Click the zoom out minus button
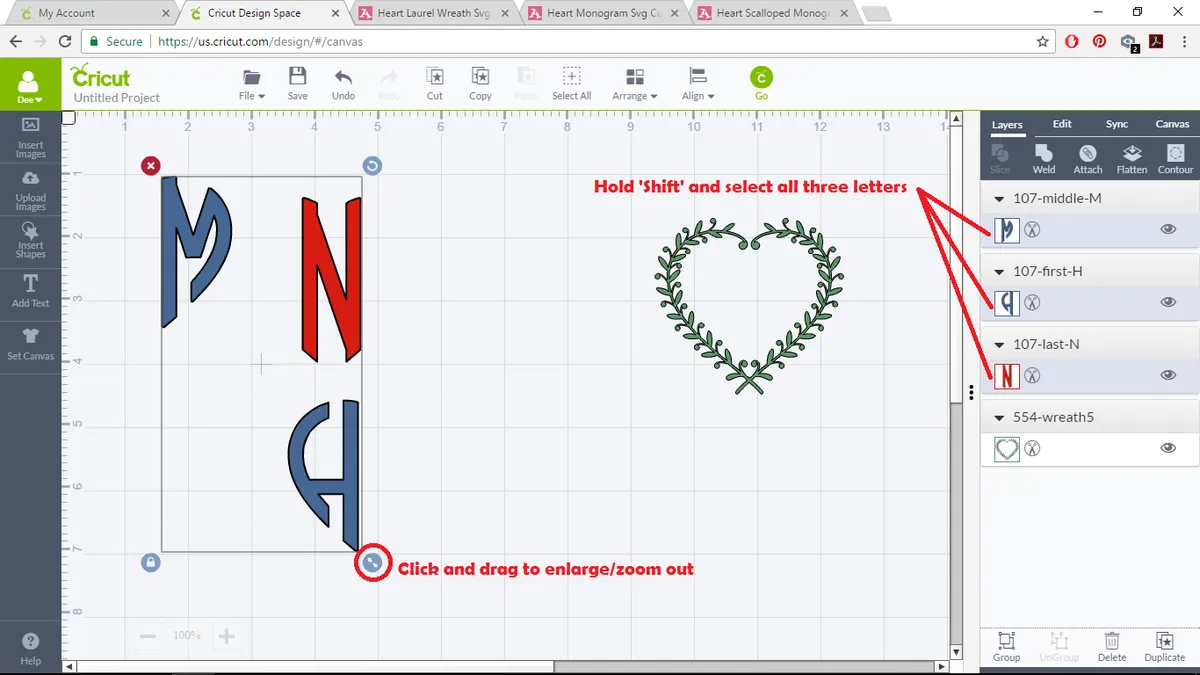Image resolution: width=1200 pixels, height=675 pixels. click(x=148, y=636)
